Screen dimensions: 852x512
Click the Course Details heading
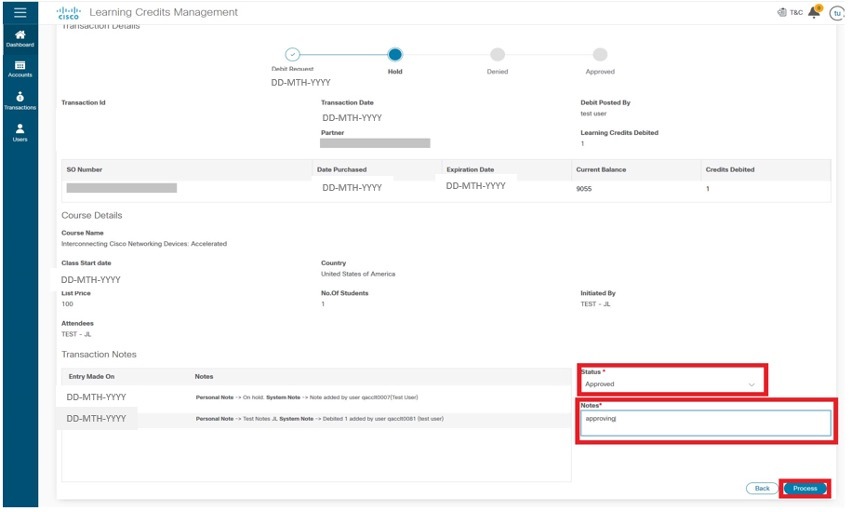click(x=92, y=215)
